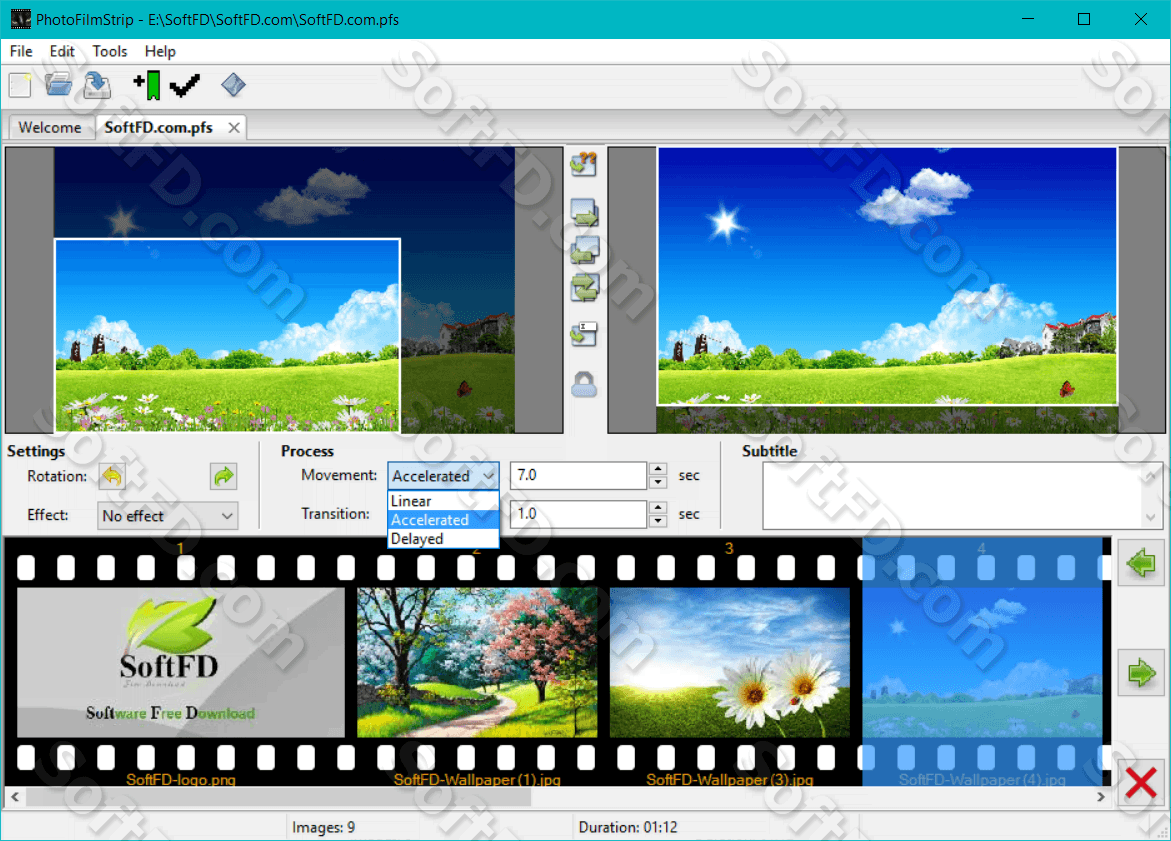The height and width of the screenshot is (841, 1171).
Task: Move selected picture left in filmstrip
Action: [1141, 563]
